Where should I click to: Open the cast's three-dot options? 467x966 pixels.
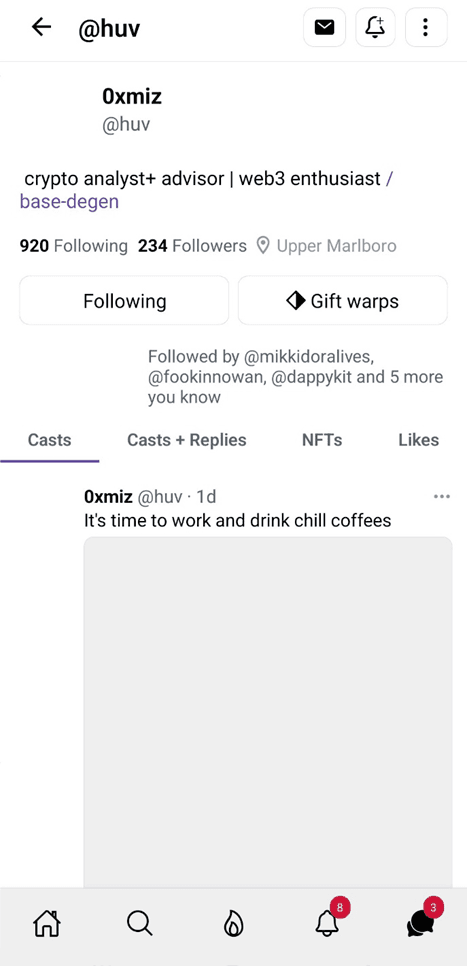(442, 497)
